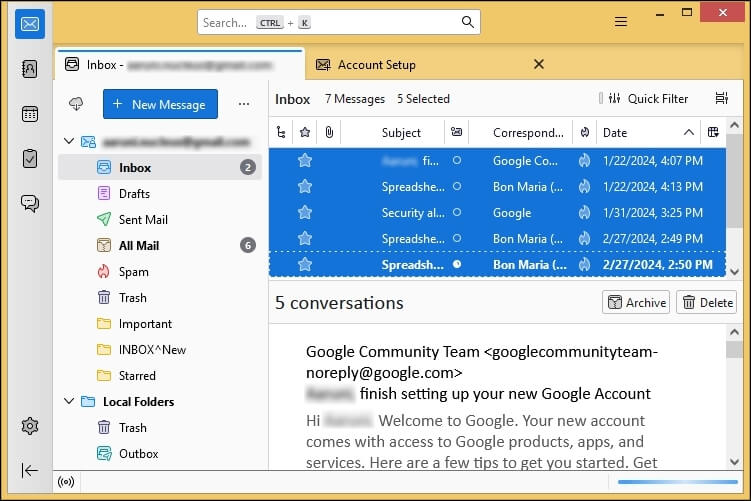Open message list display options icon
The height and width of the screenshot is (501, 751).
[x=721, y=99]
